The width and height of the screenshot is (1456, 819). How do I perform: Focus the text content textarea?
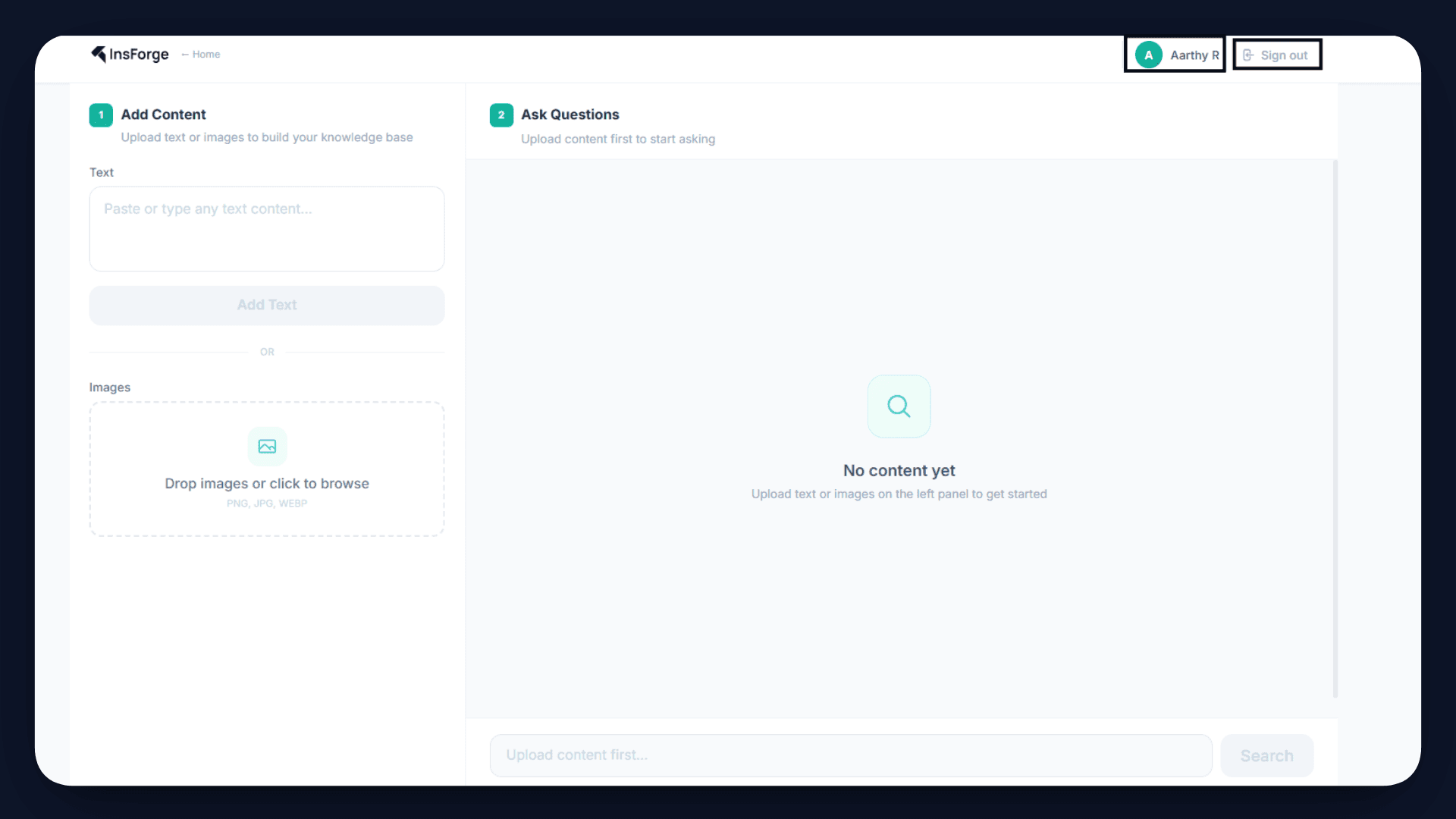click(267, 229)
